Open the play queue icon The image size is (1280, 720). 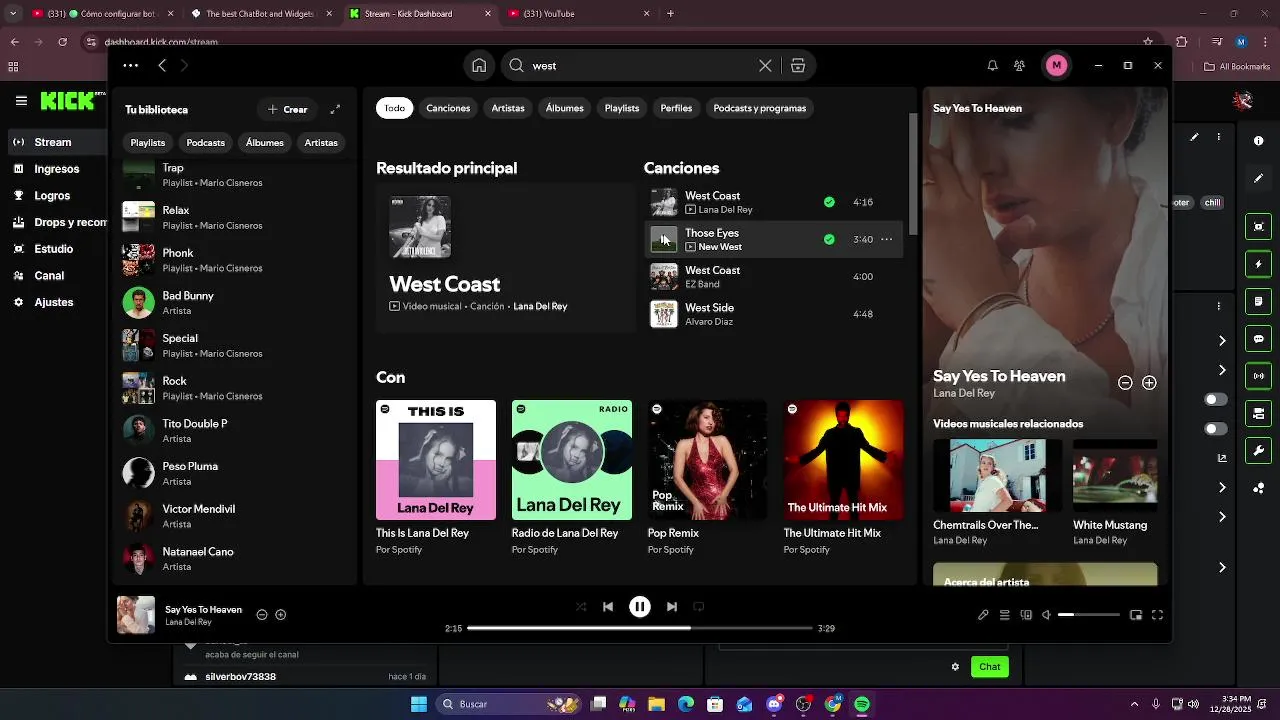[x=1005, y=616]
